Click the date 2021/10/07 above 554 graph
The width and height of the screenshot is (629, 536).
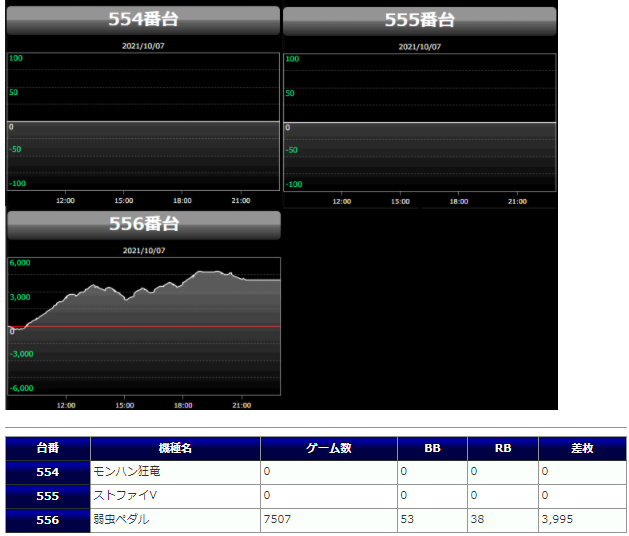point(143,46)
